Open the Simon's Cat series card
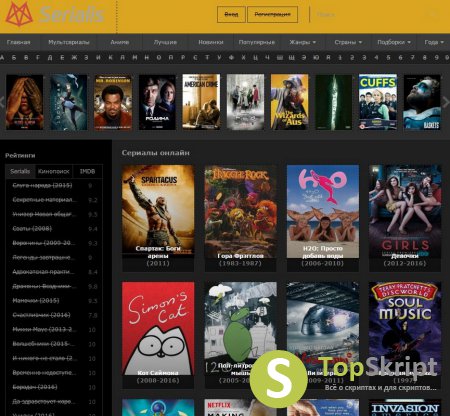Image resolution: width=450 pixels, height=416 pixels. (x=158, y=334)
